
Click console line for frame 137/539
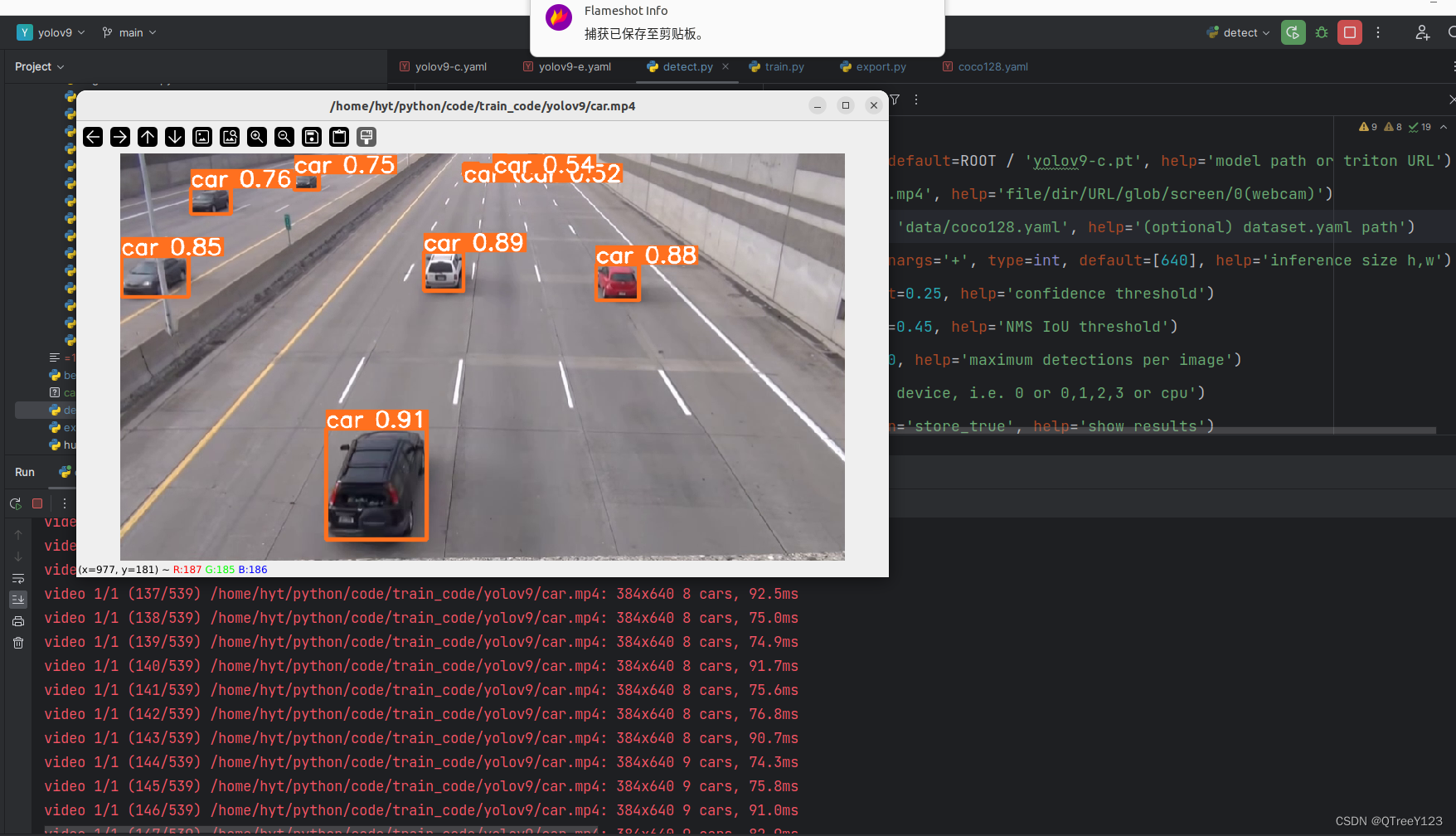pyautogui.click(x=421, y=594)
